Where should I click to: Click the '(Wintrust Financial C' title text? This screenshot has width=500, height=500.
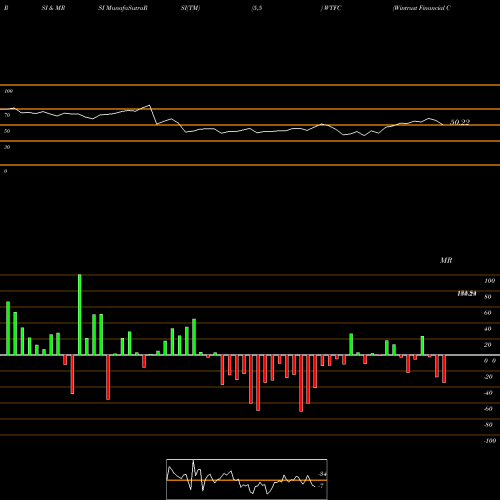tap(422, 8)
